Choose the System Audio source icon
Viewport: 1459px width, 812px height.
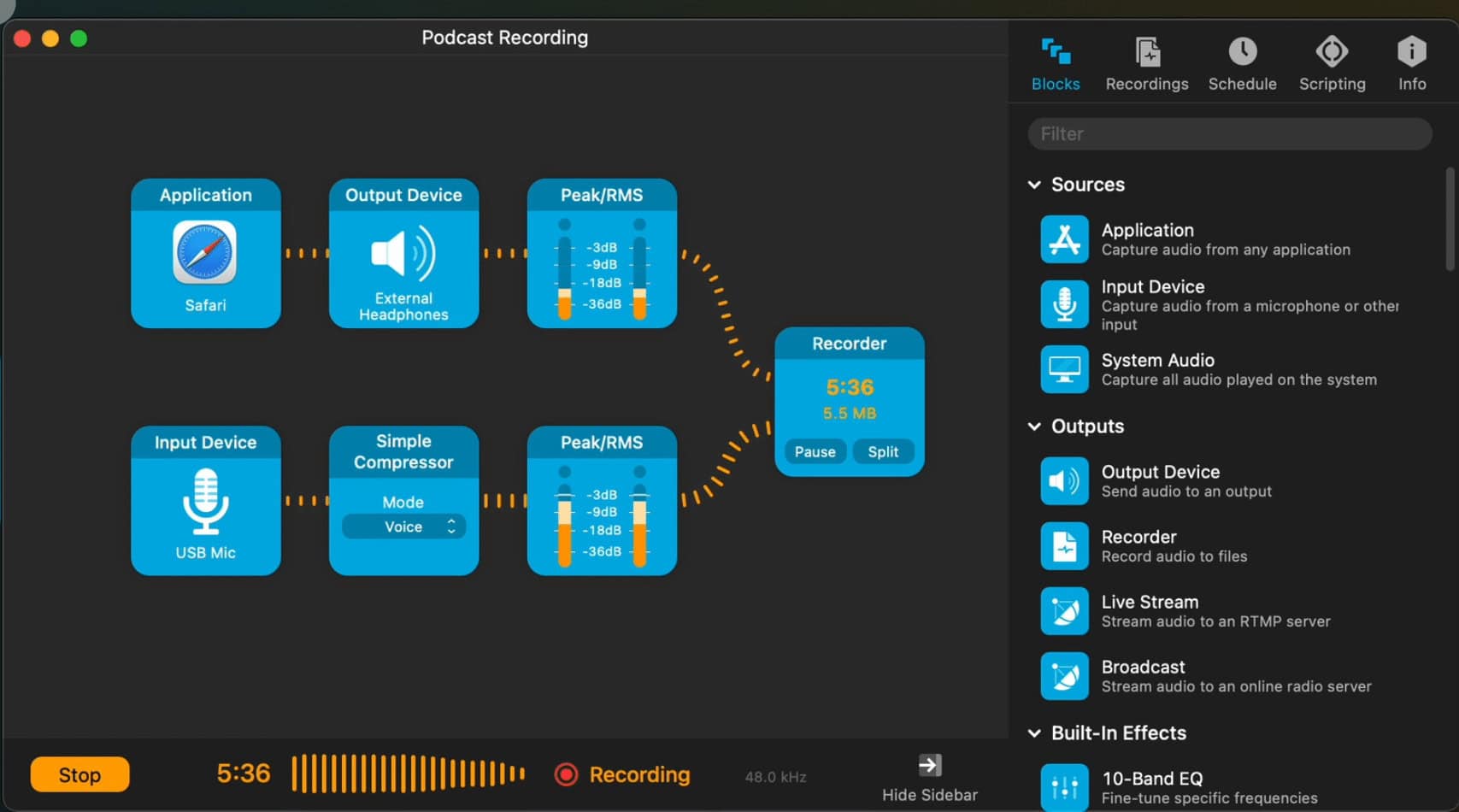pos(1064,369)
